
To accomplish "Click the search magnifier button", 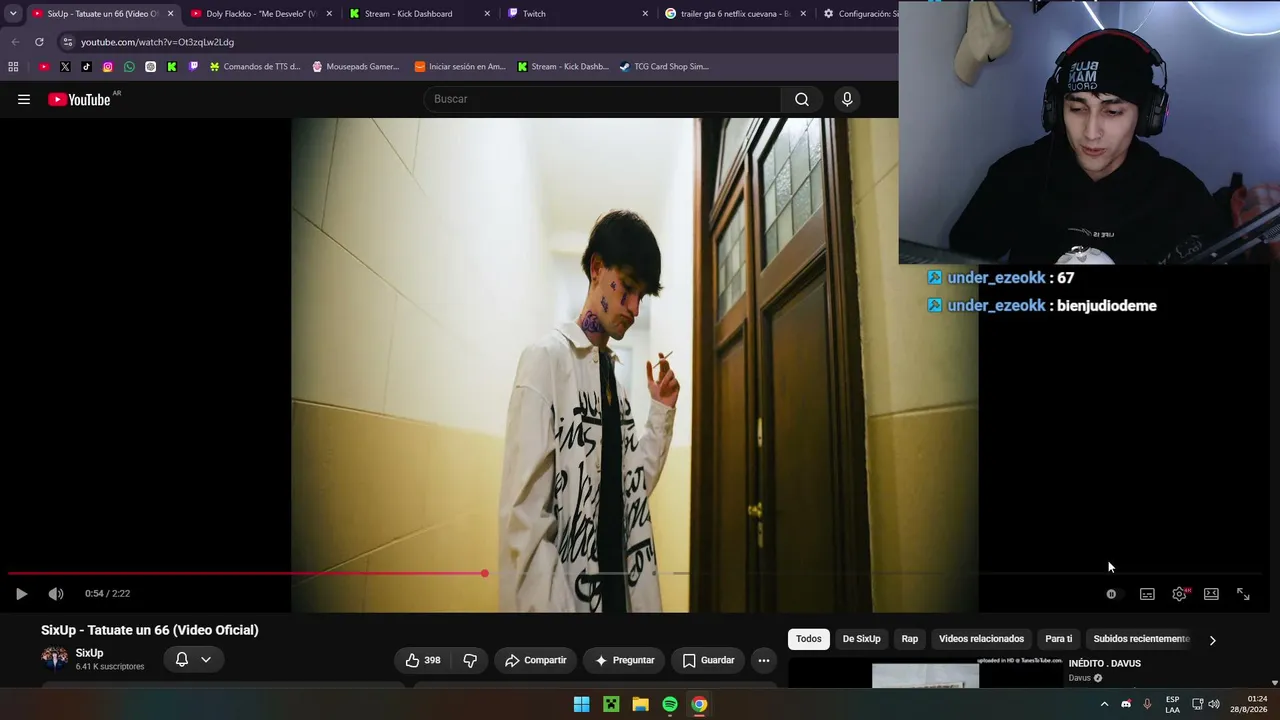I will (802, 99).
